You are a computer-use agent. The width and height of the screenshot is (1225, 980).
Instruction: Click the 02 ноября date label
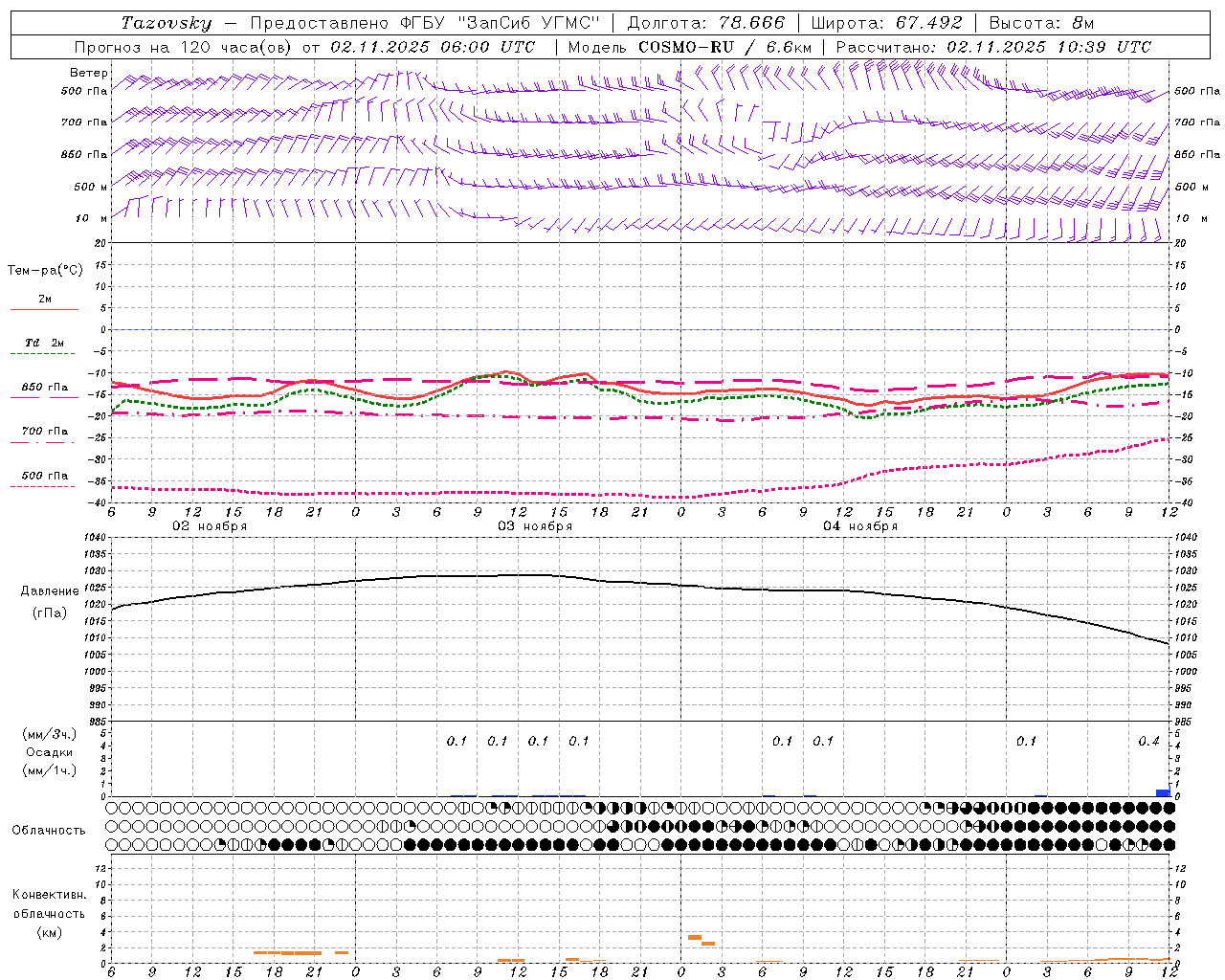pos(210,526)
